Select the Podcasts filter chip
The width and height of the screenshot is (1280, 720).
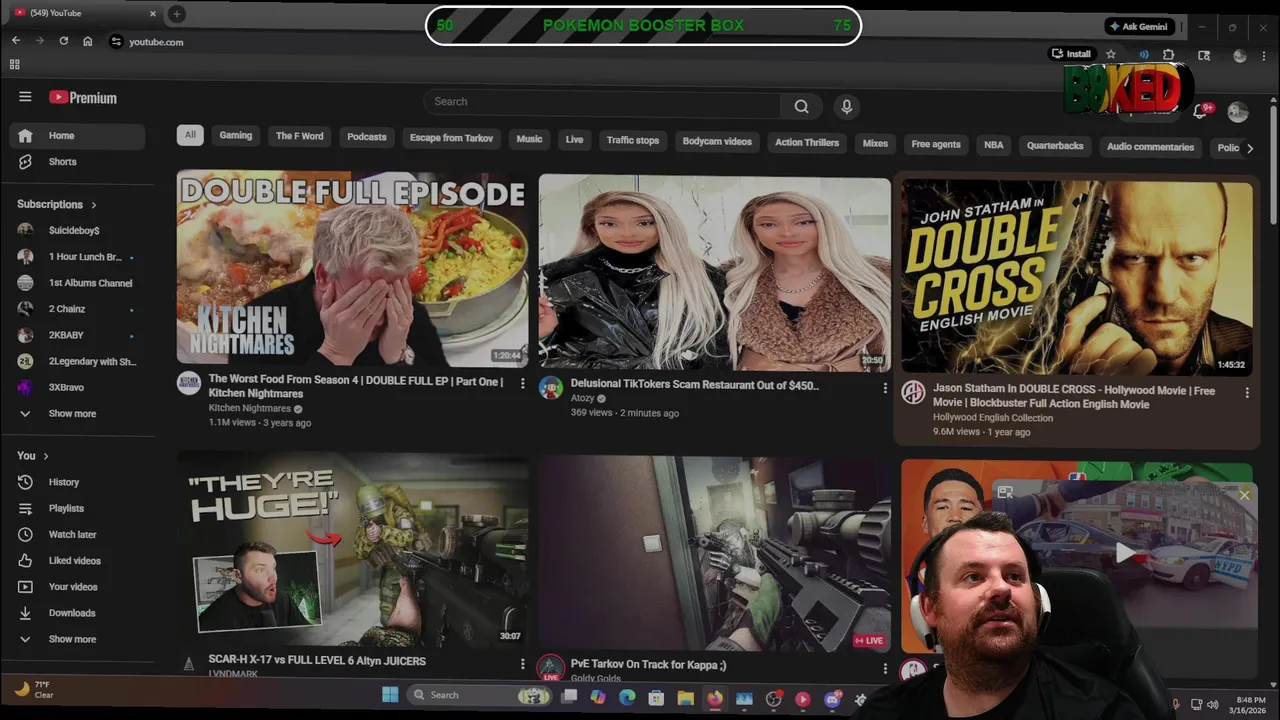point(366,137)
